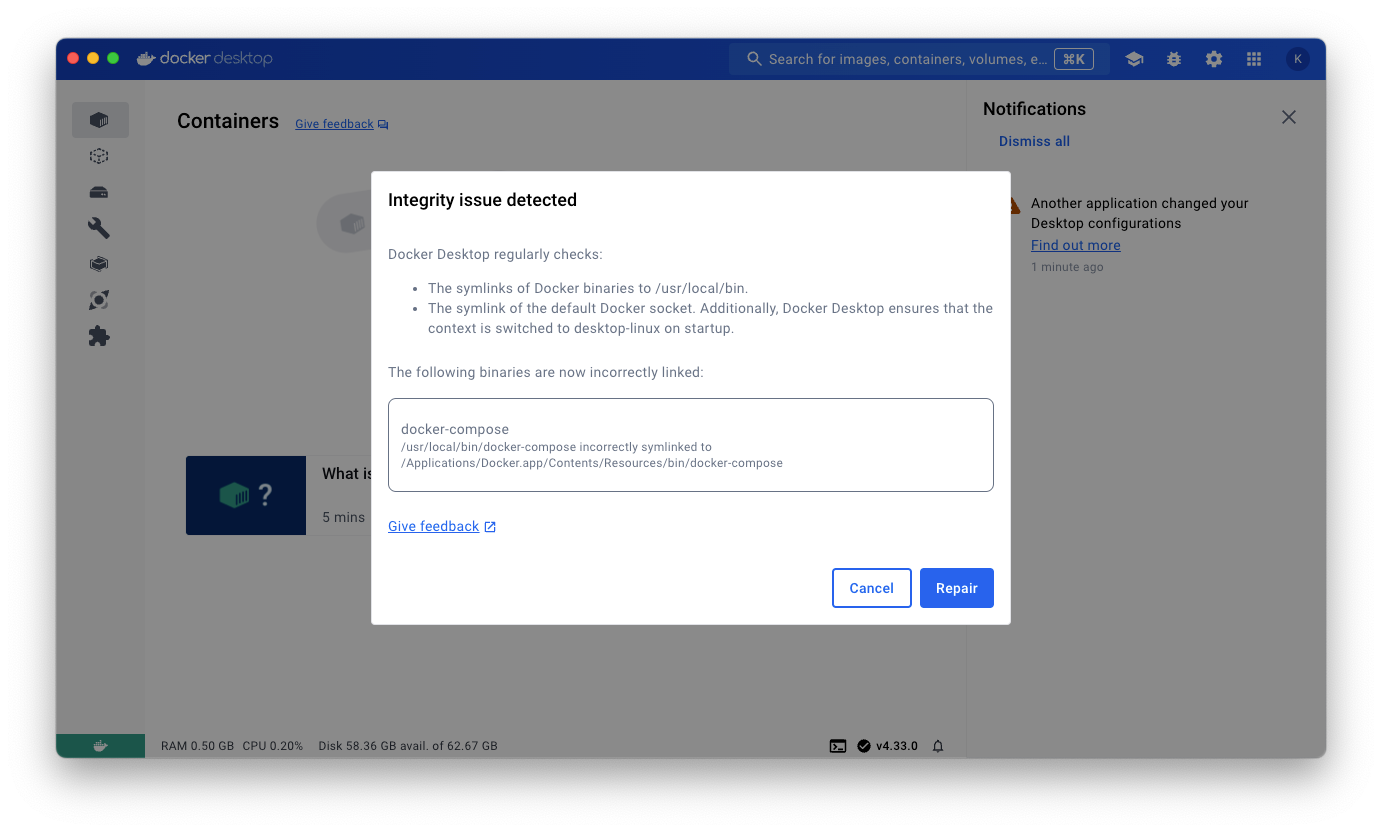The height and width of the screenshot is (832, 1382).
Task: Cancel the integrity issue dialog
Action: (x=871, y=588)
